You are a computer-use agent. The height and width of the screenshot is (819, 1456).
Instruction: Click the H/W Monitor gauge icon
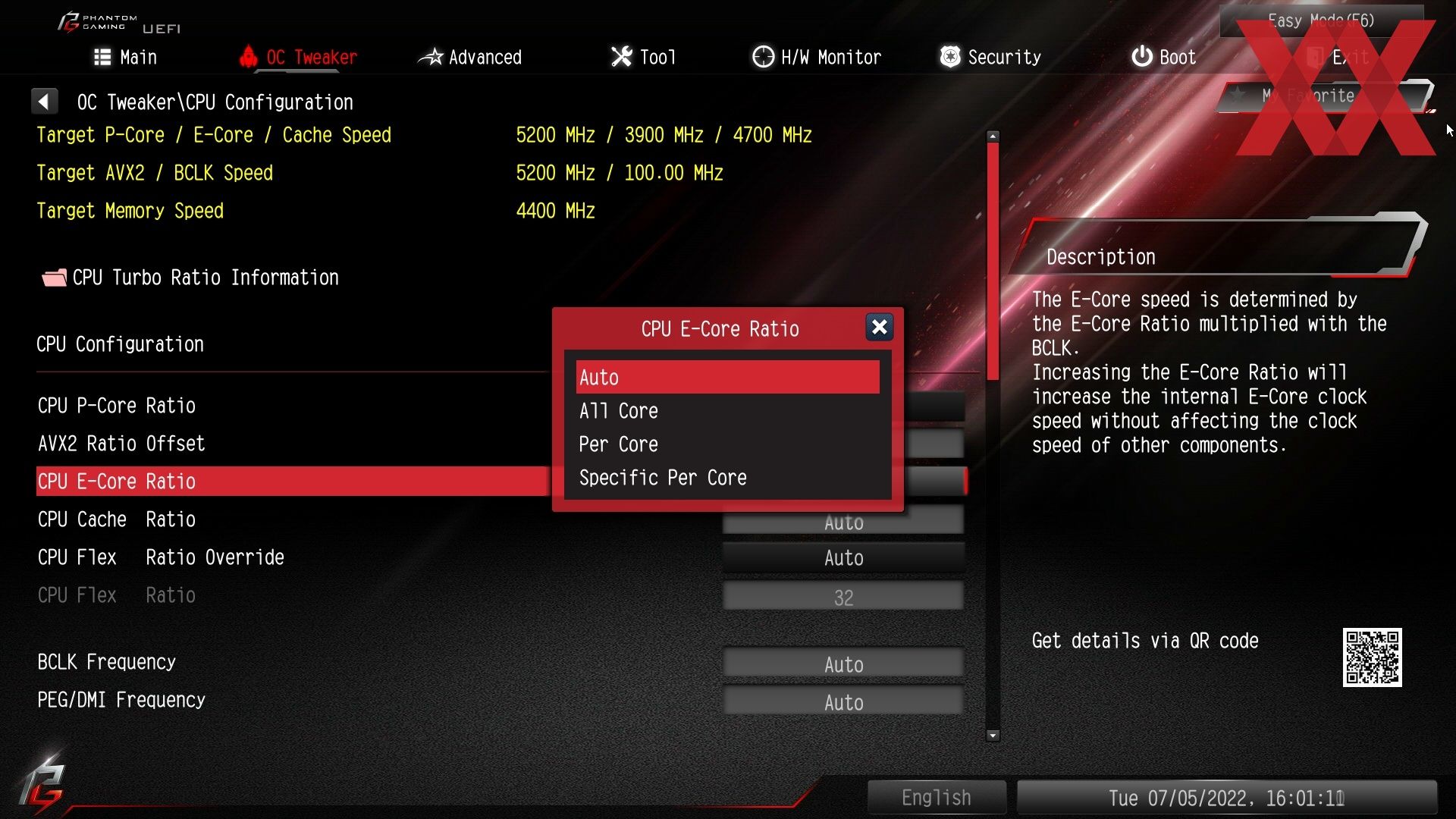[763, 57]
